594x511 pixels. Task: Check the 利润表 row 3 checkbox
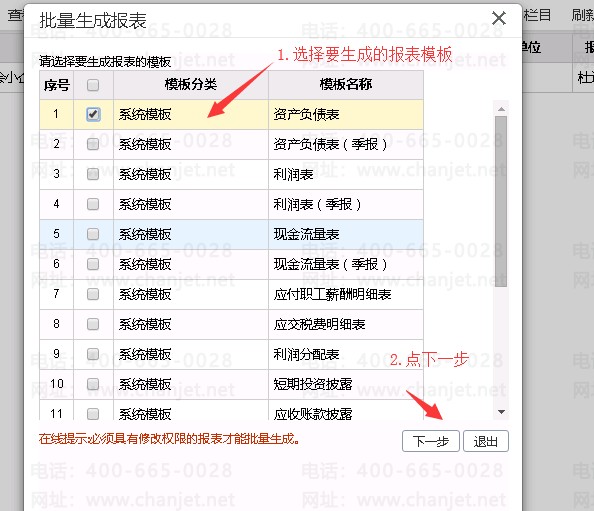click(93, 174)
